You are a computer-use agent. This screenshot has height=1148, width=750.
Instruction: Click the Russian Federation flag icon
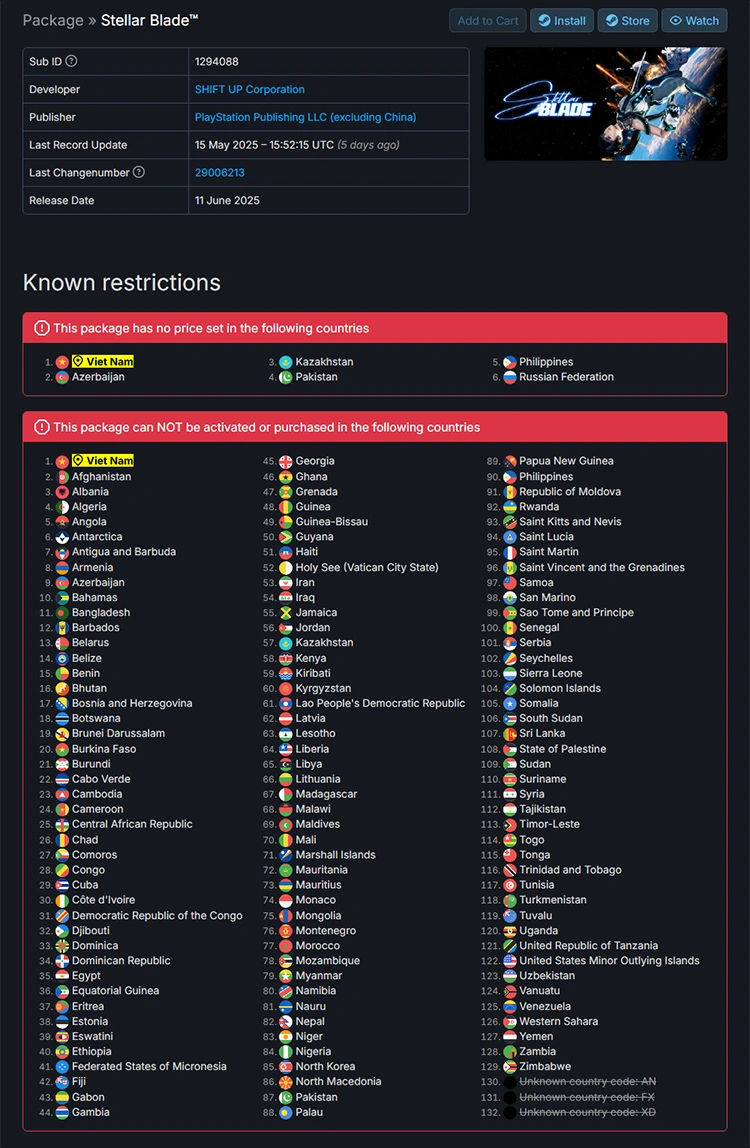click(510, 377)
